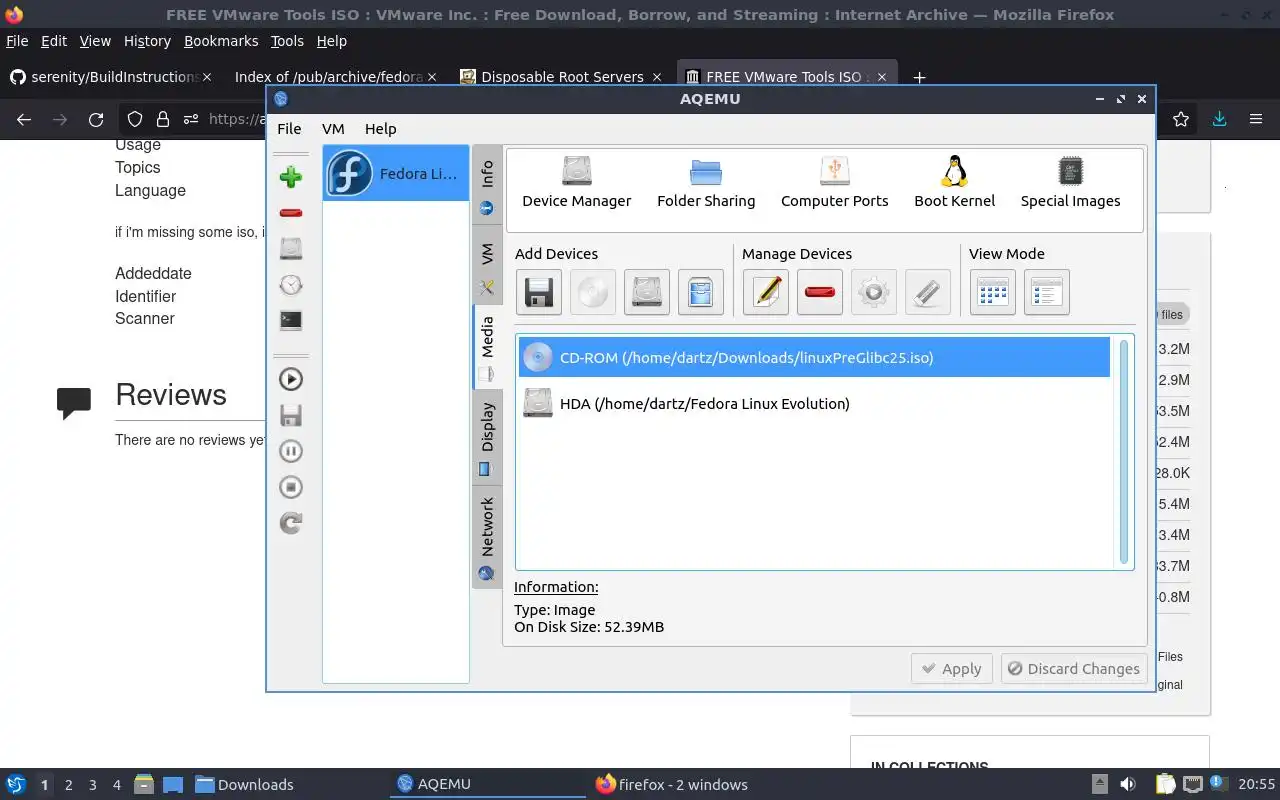Add a storage device with blue cabinet icon
Image resolution: width=1280 pixels, height=800 pixels.
[701, 292]
